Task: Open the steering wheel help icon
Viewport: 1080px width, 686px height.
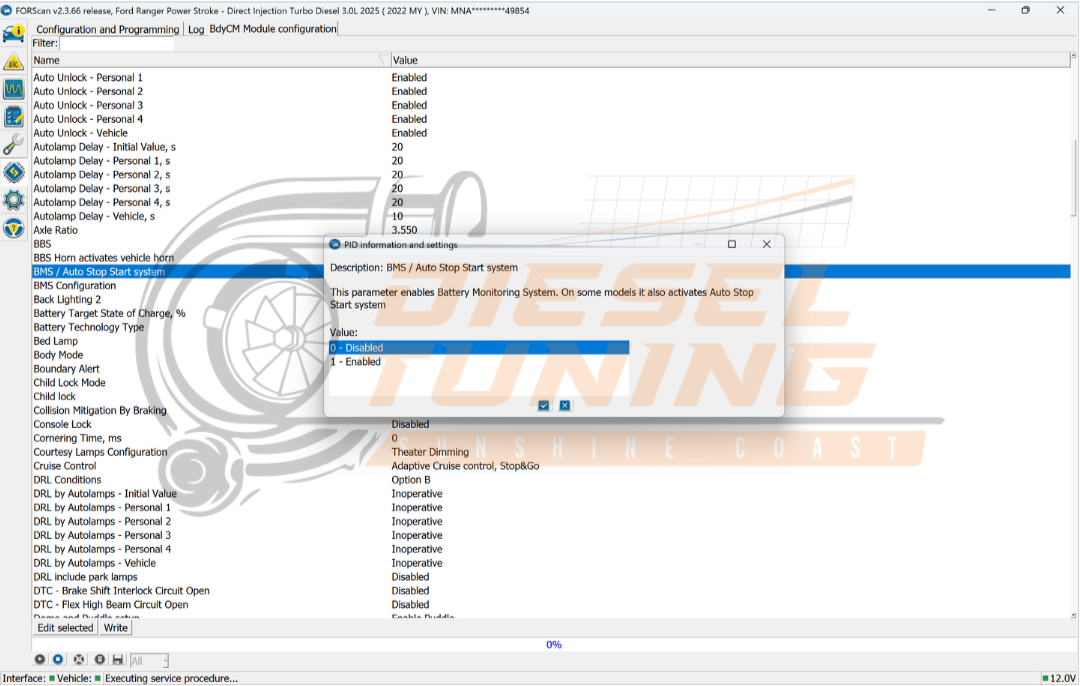Action: pos(14,227)
